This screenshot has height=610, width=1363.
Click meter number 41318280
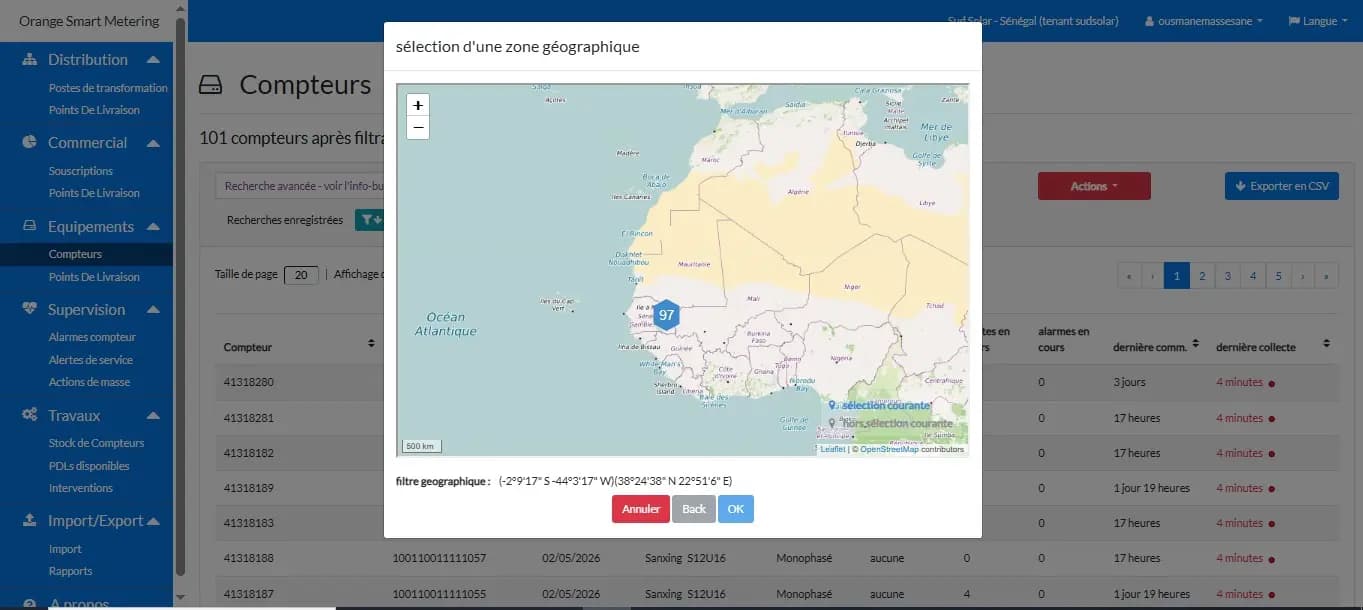pyautogui.click(x=249, y=382)
